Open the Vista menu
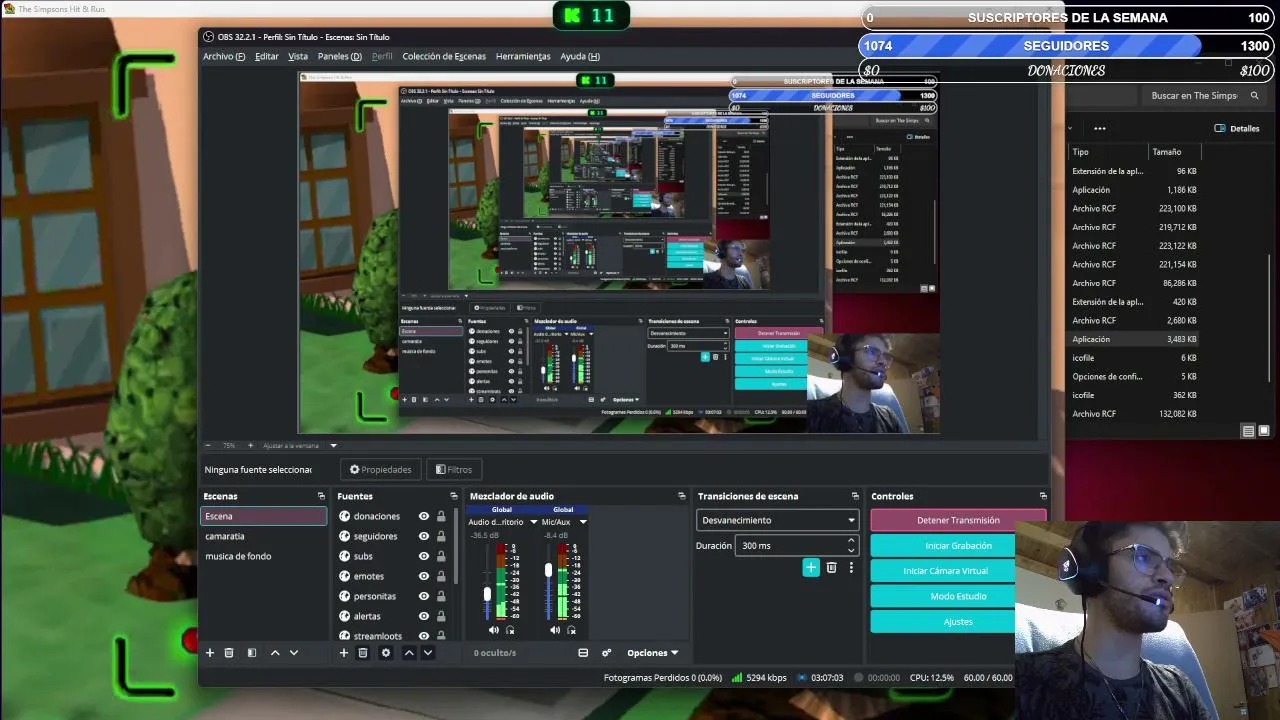Image resolution: width=1280 pixels, height=720 pixels. 298,56
